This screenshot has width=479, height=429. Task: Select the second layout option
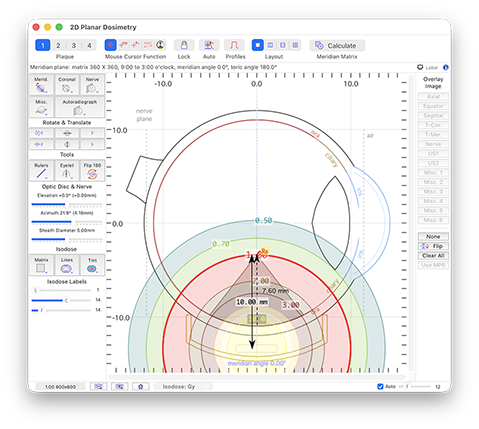pos(270,45)
